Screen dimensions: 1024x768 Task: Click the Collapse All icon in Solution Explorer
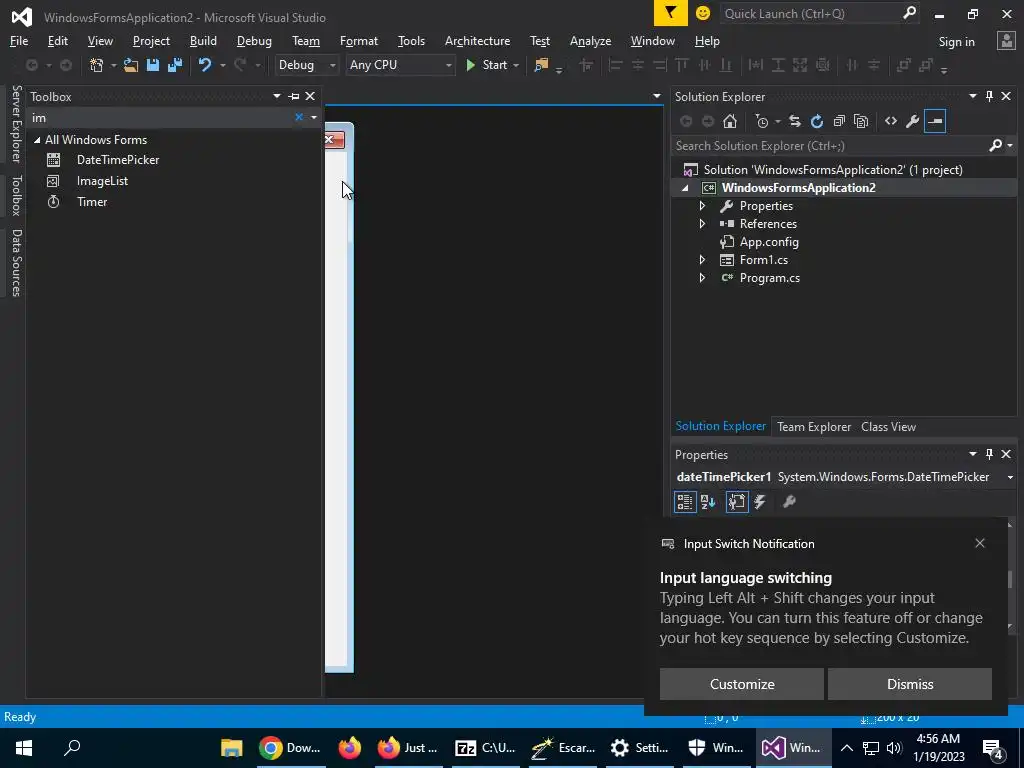click(x=839, y=121)
